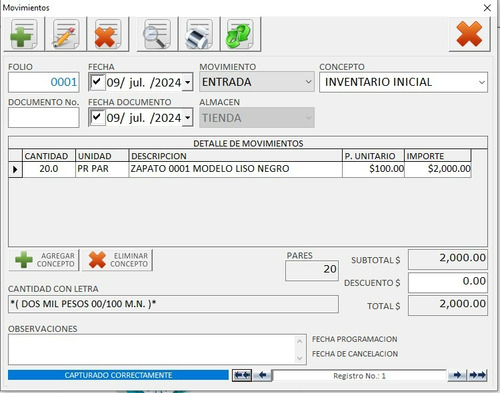
Task: Click the DESCUENTO $ input field
Action: click(448, 283)
